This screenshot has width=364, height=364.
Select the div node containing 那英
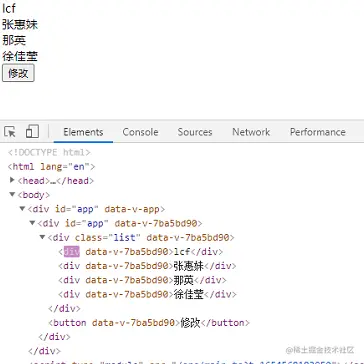142,280
